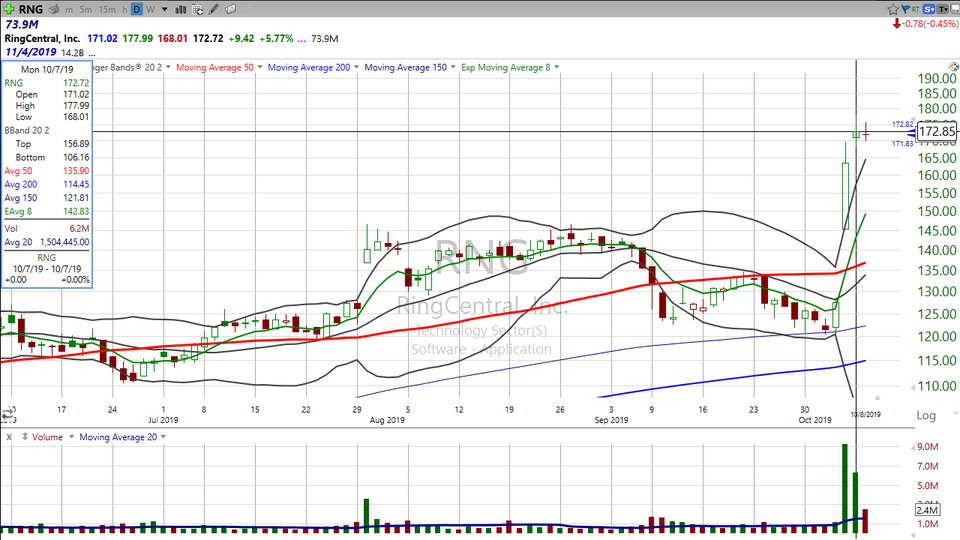The width and height of the screenshot is (960, 540).
Task: Expand the timeframe dropdown arrow after W
Action: 163,9
